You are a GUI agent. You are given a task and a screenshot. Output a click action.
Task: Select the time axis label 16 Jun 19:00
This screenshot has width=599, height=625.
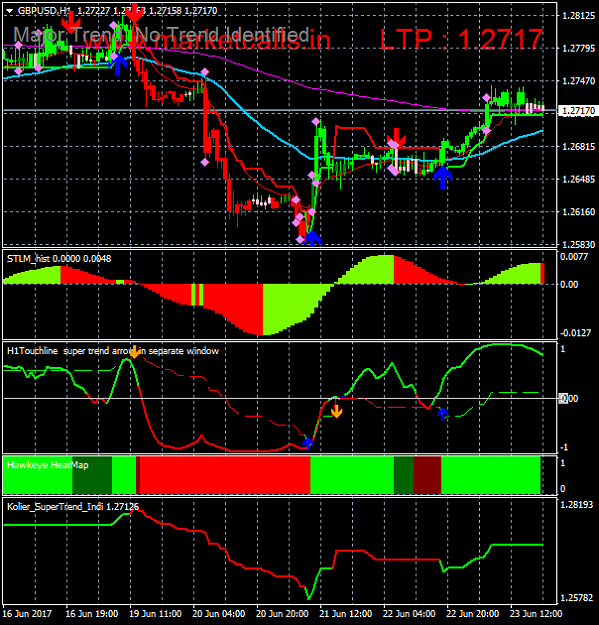point(92,613)
